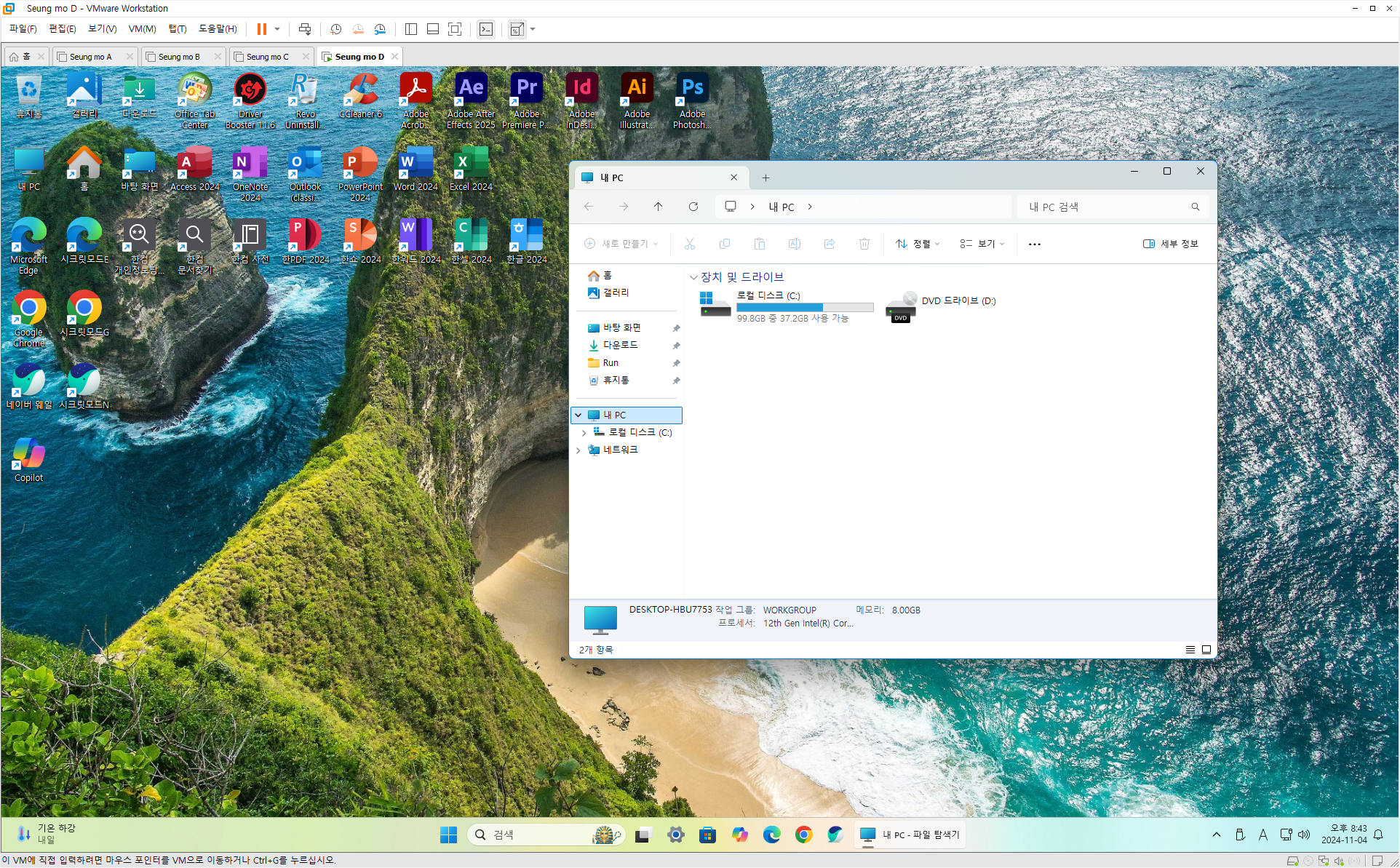Select the 다운로드 quick access link

620,345
